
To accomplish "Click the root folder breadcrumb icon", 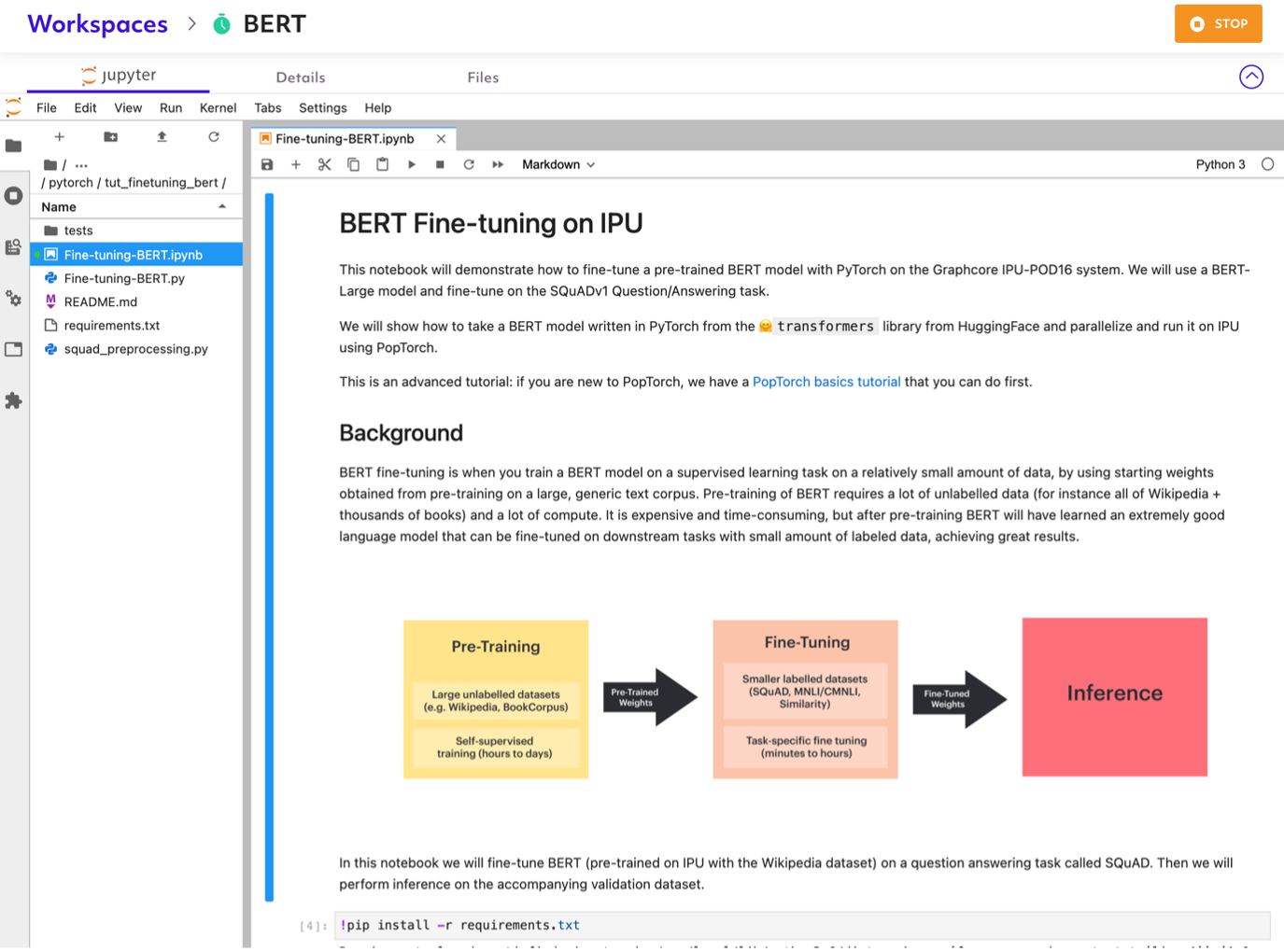I will click(50, 164).
